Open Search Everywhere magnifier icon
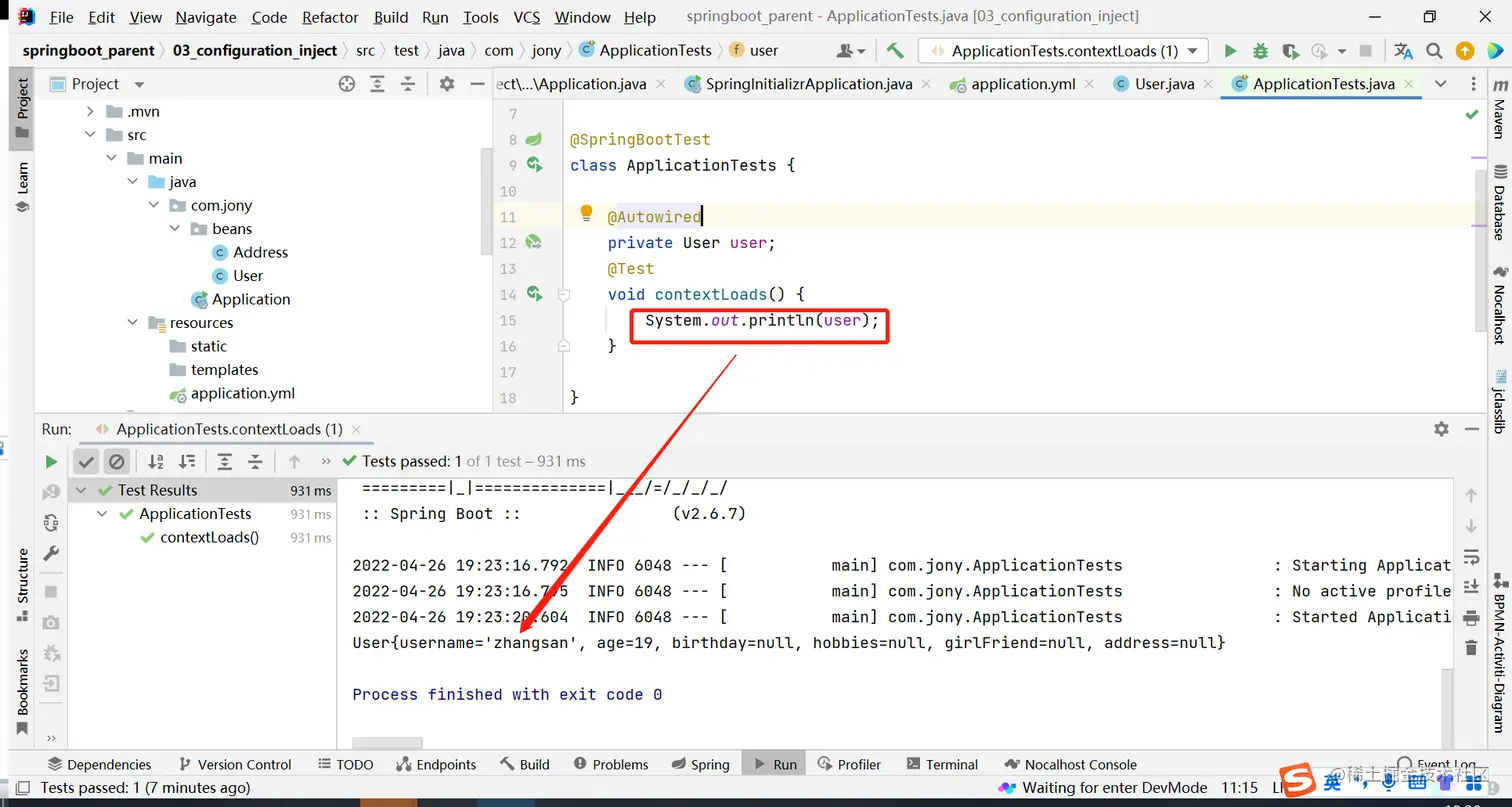 pos(1434,51)
